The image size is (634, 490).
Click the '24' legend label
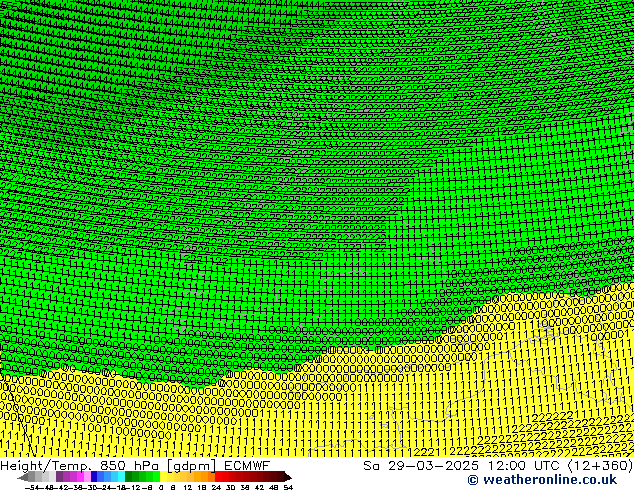coord(216,487)
